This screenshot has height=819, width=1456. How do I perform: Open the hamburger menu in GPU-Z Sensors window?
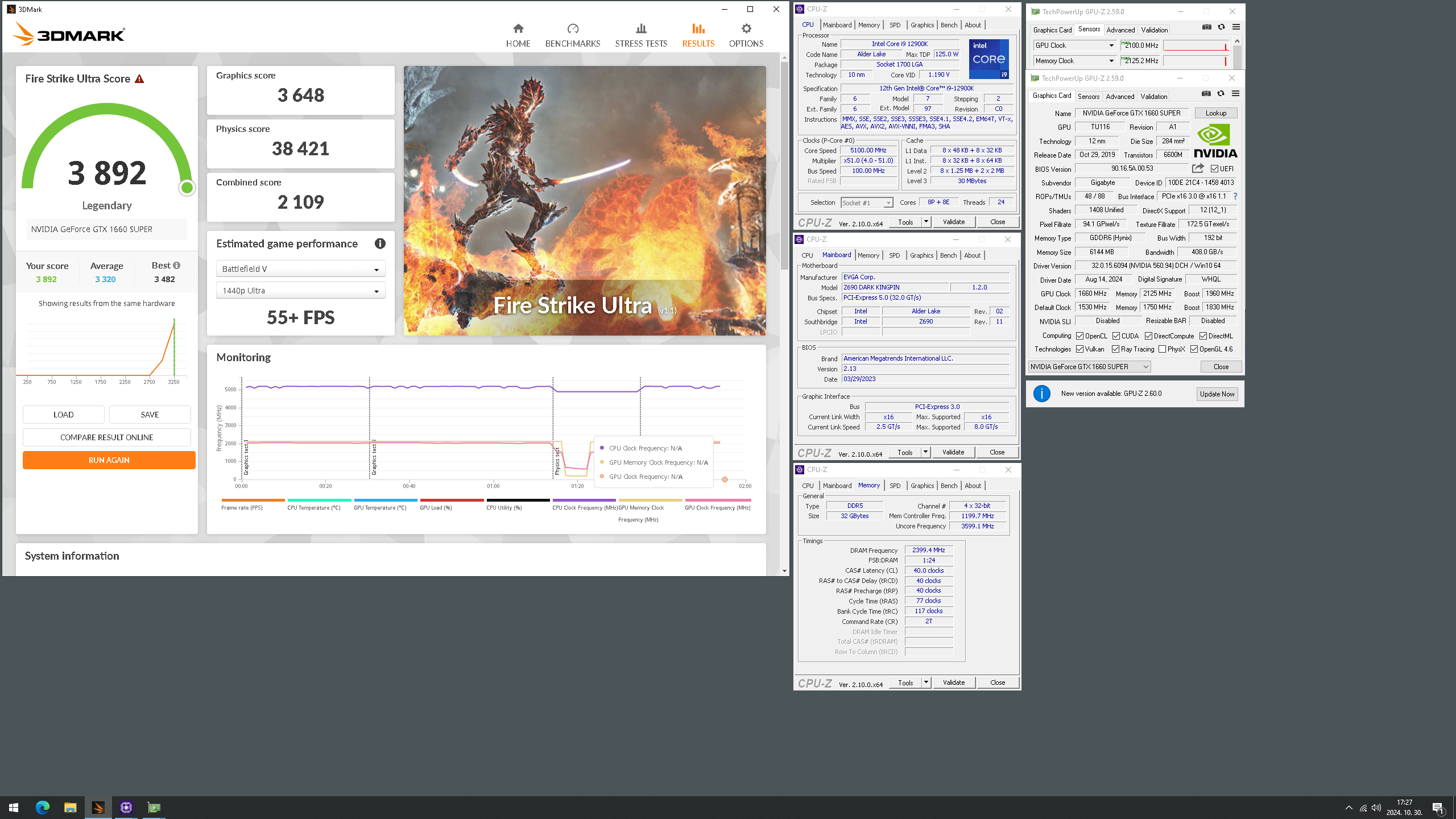pos(1236,27)
